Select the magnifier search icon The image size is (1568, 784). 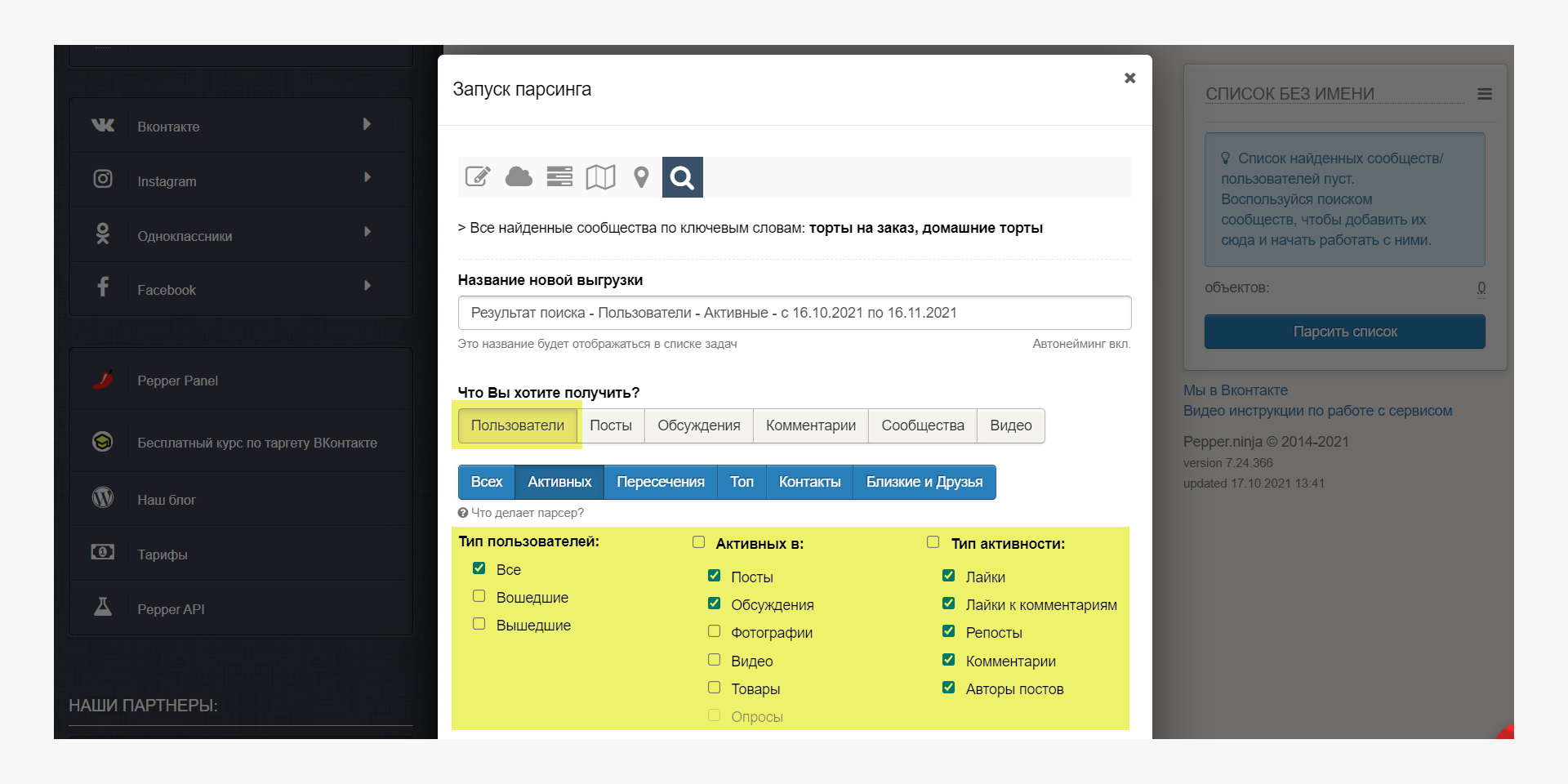tap(682, 177)
